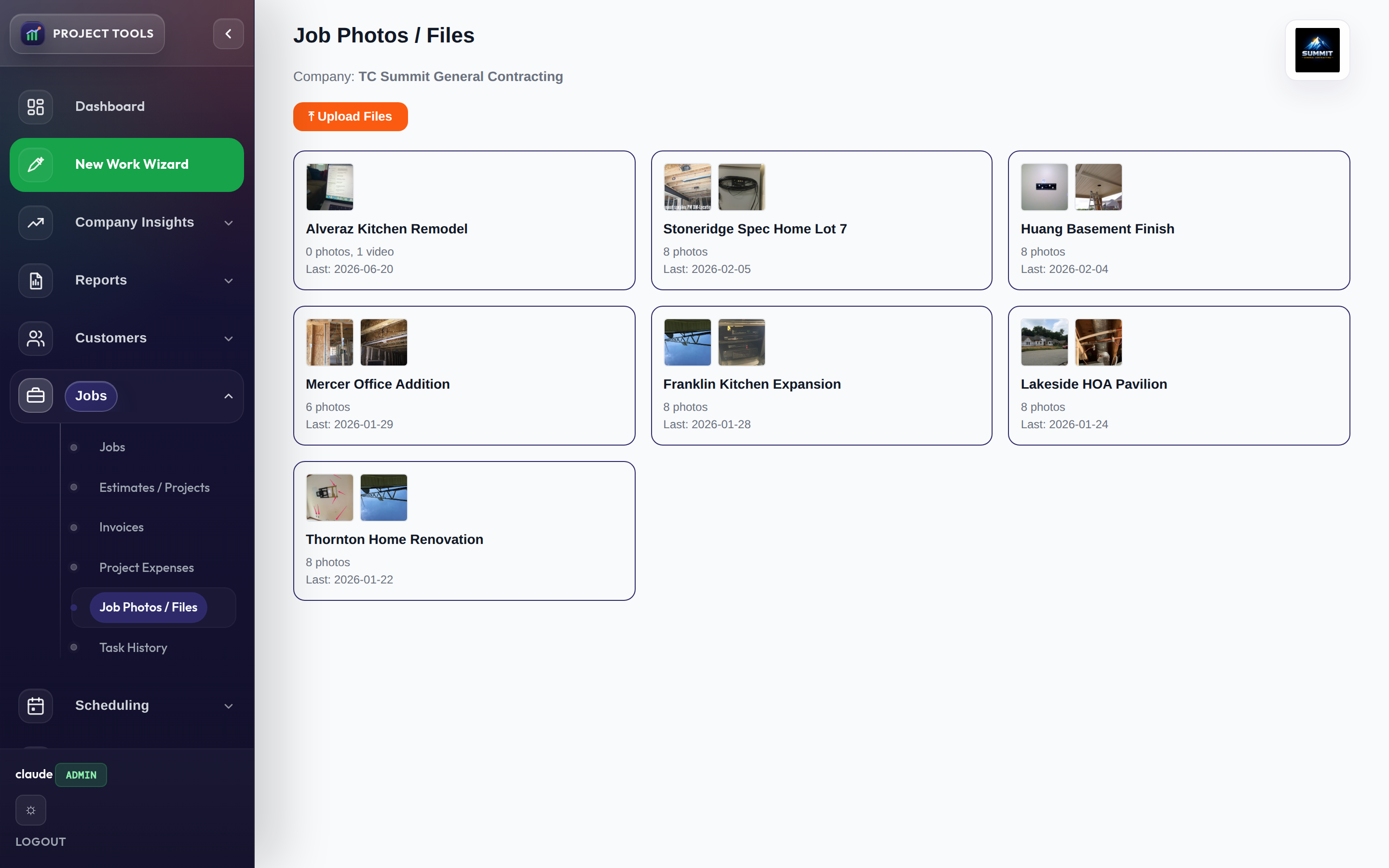Open Franklin Kitchen Expansion second thumbnail

742,342
